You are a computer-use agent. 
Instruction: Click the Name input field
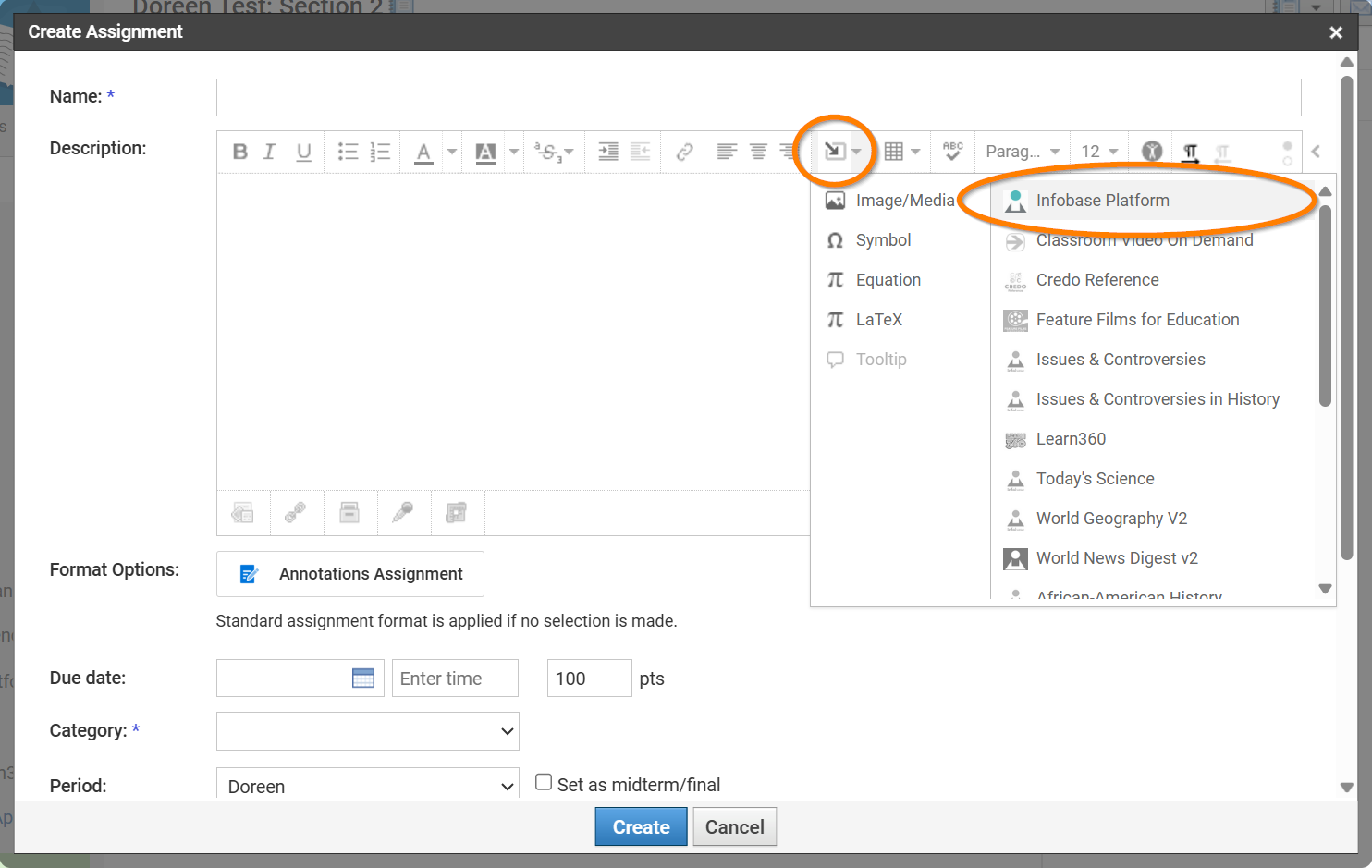[x=758, y=97]
